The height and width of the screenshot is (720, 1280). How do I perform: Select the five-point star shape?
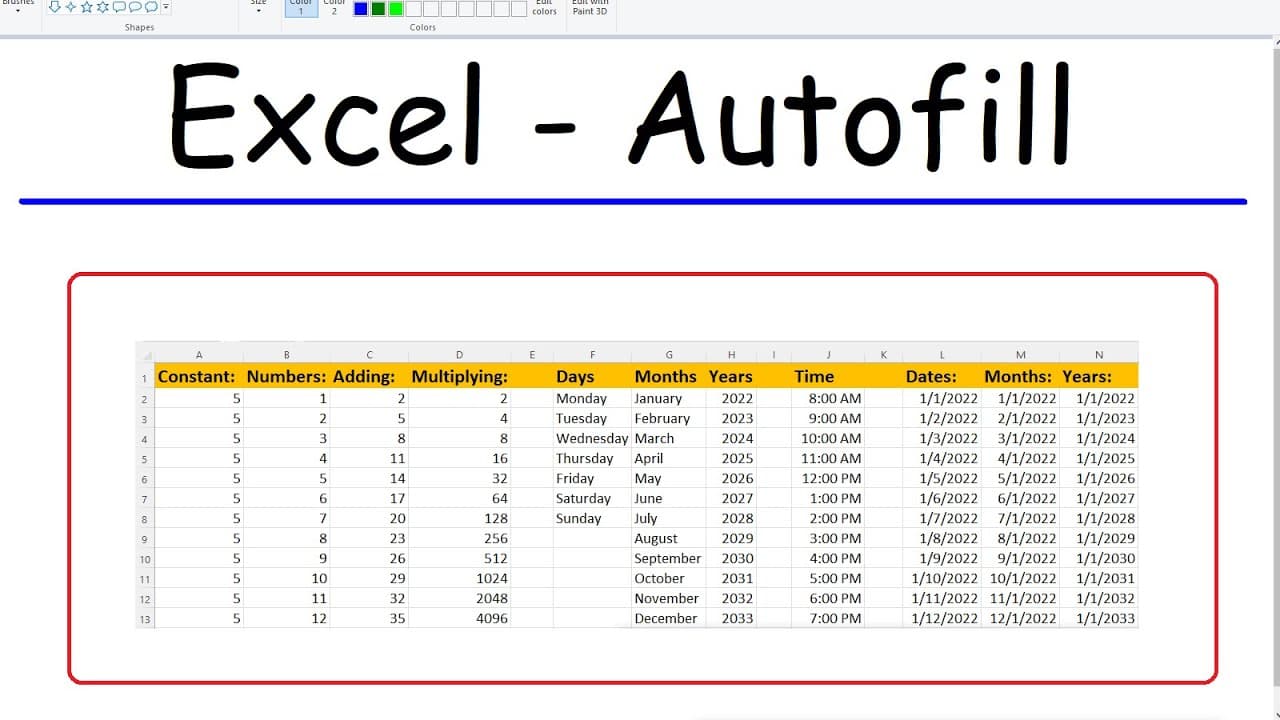click(x=87, y=7)
